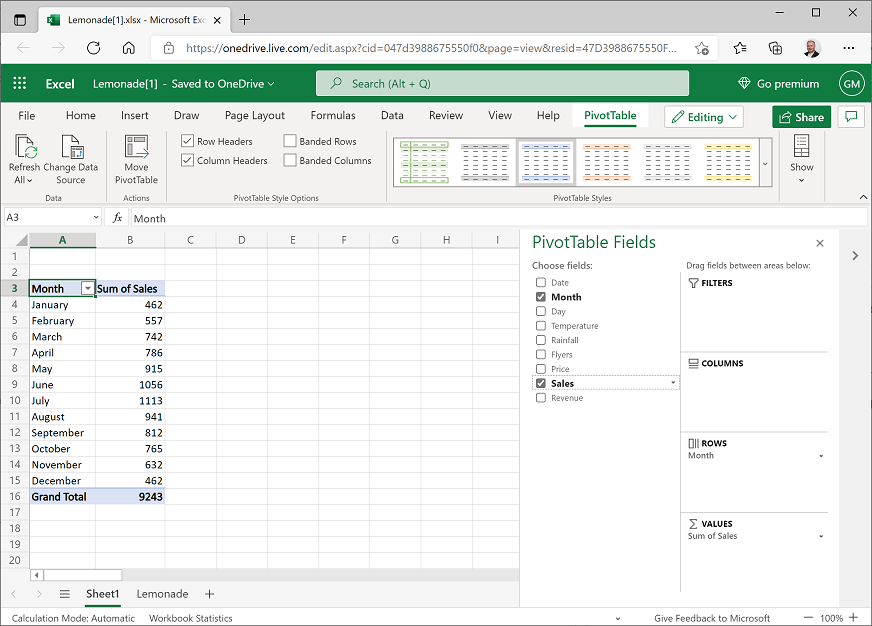Open the Month filter dropdown in cell A3
Screen dimensions: 872x626
87,288
